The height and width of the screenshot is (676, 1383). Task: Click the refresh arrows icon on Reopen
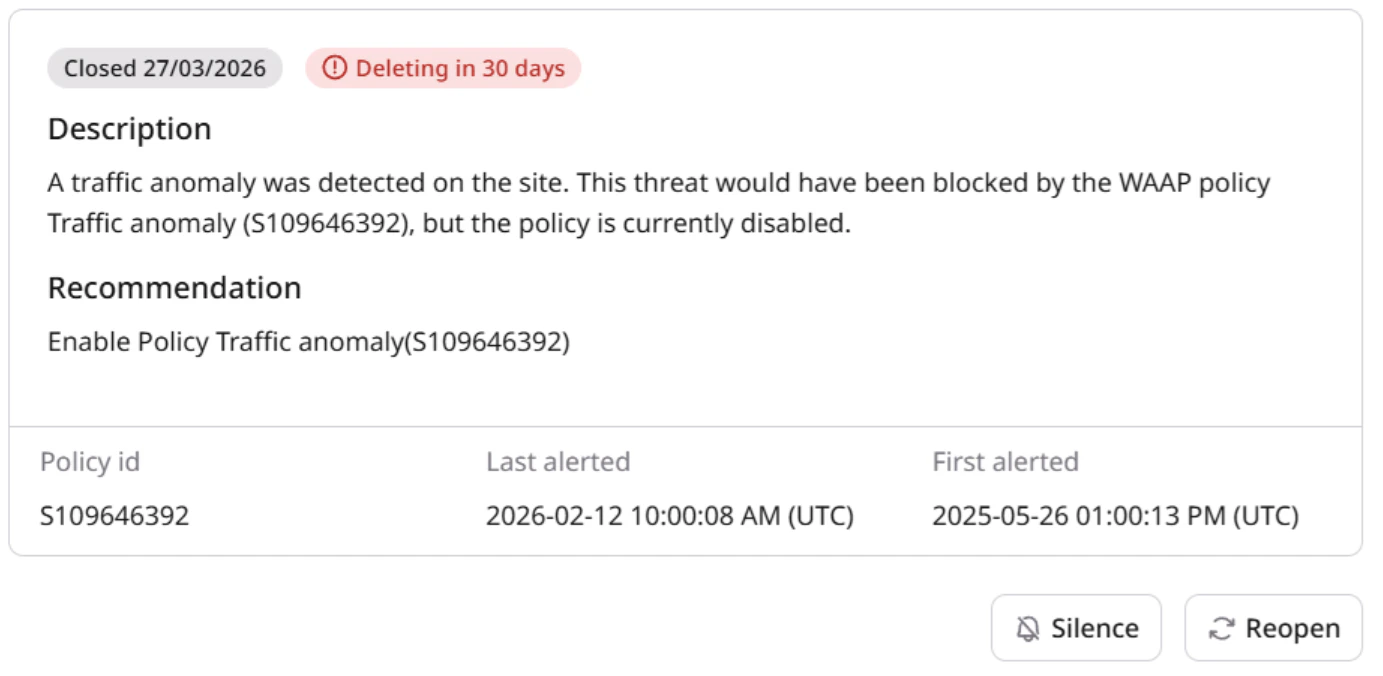click(x=1221, y=629)
